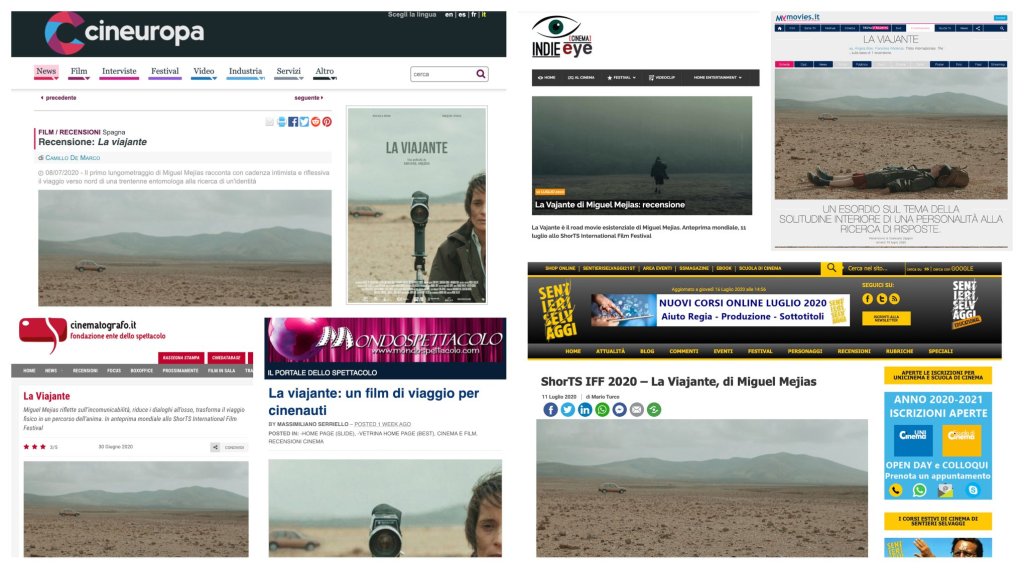
Task: Open the Festival tab on Cineuropa
Action: point(165,72)
